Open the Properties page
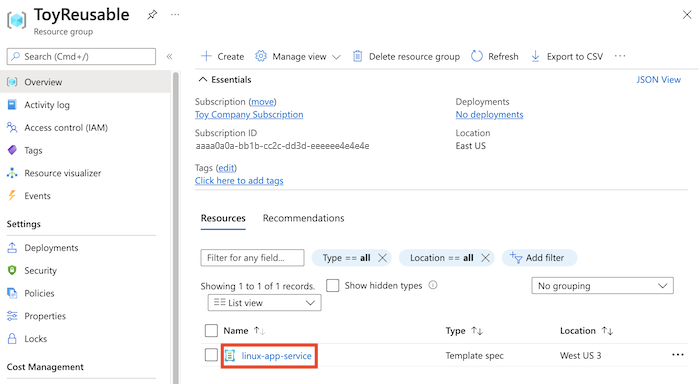Viewport: 700px width, 384px height. [45, 316]
